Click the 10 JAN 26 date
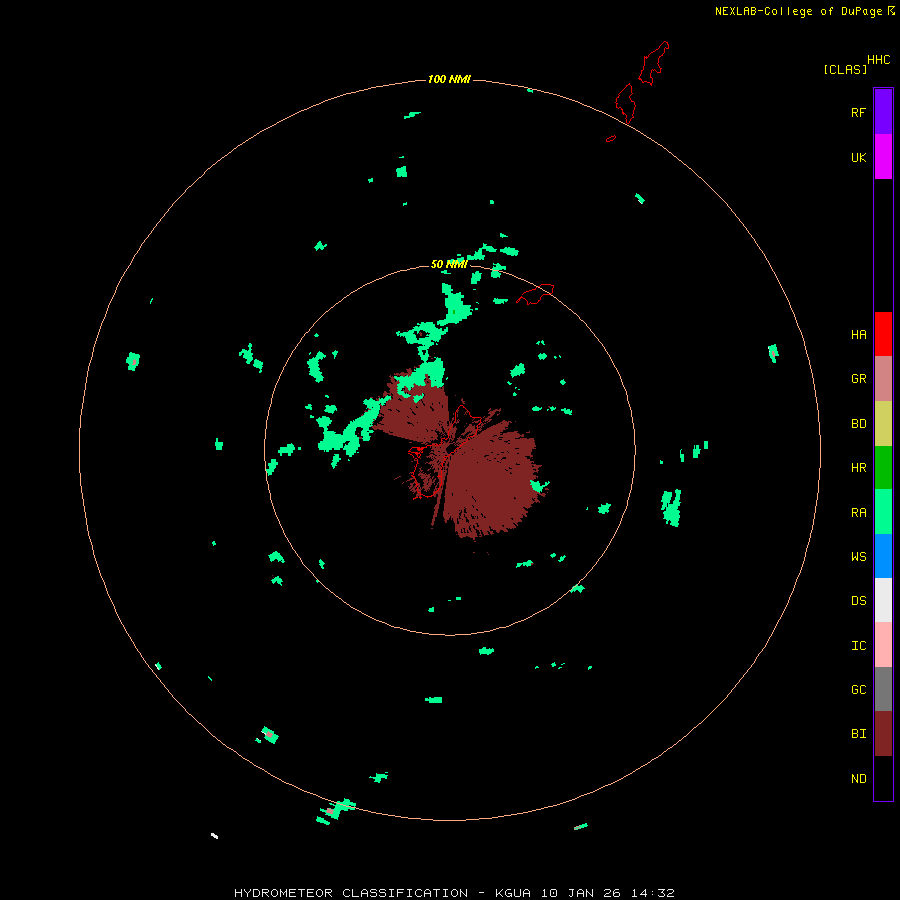 pos(581,893)
